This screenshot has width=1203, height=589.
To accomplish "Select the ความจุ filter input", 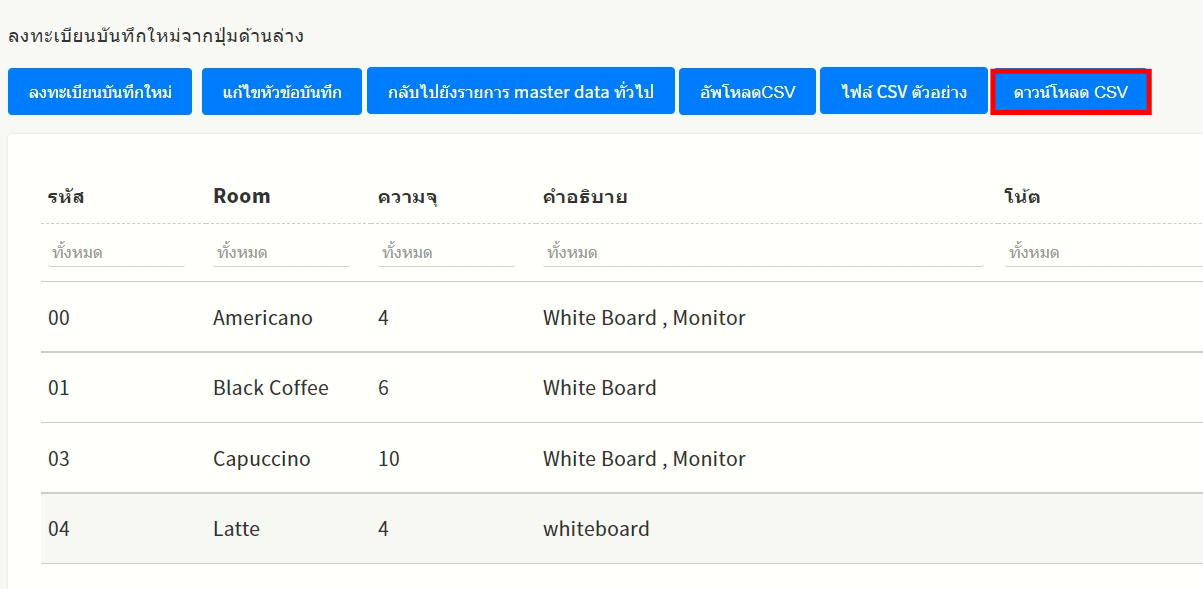I will (445, 253).
